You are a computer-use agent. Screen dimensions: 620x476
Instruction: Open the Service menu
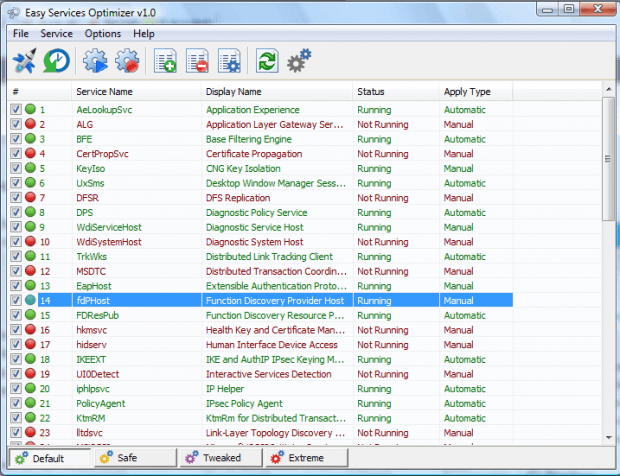coord(57,34)
